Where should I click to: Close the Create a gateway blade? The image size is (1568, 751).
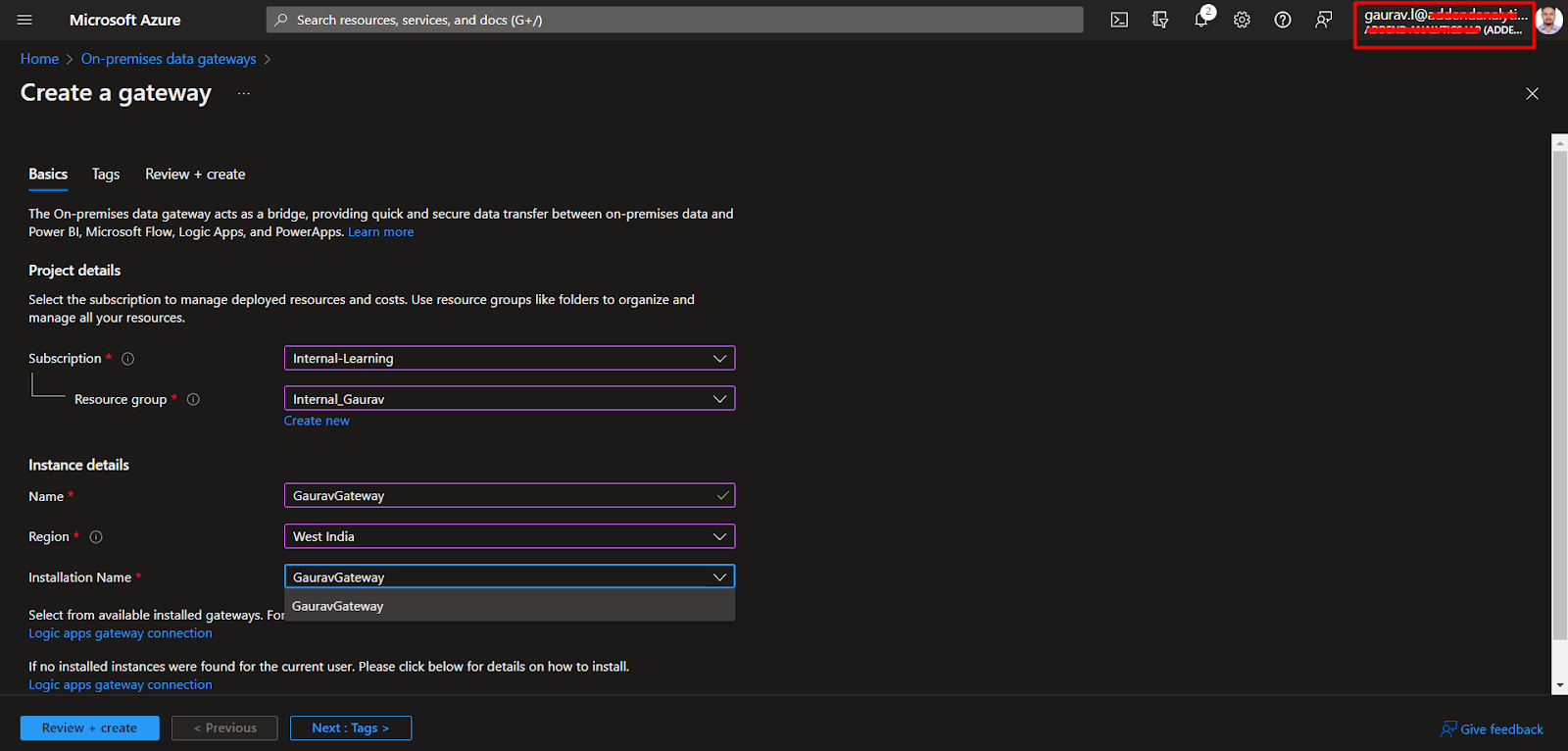1533,94
